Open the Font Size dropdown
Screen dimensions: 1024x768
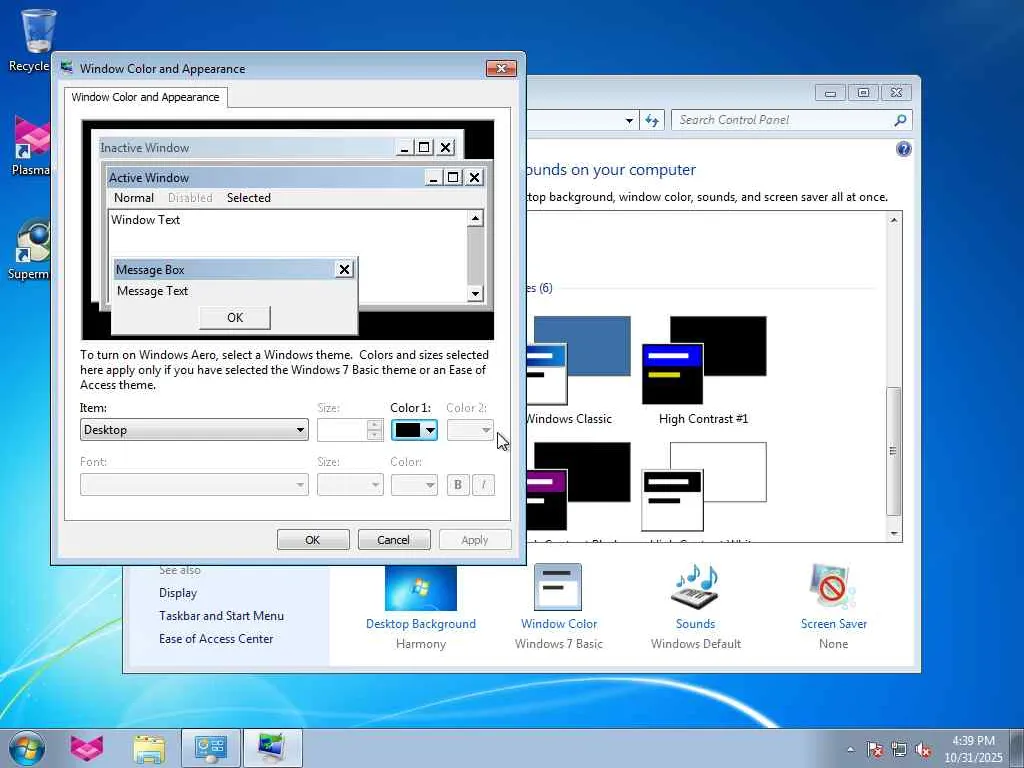coord(350,485)
